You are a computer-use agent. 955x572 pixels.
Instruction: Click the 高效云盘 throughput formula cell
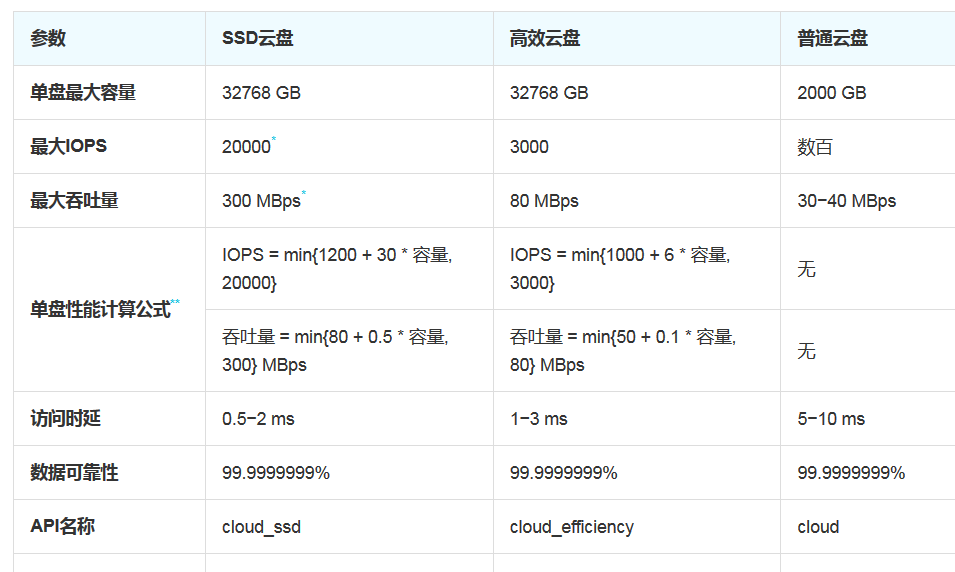pyautogui.click(x=636, y=351)
